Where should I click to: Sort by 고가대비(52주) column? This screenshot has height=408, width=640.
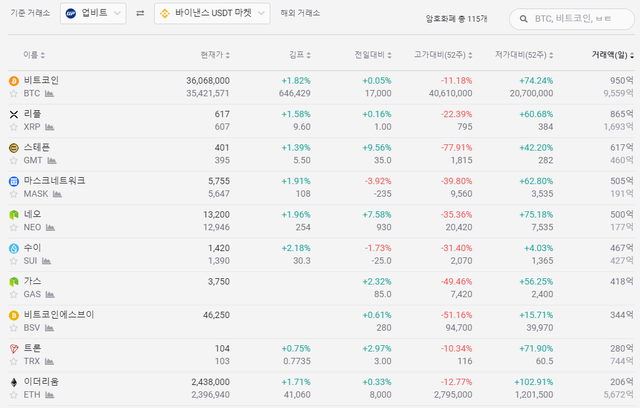[x=443, y=55]
